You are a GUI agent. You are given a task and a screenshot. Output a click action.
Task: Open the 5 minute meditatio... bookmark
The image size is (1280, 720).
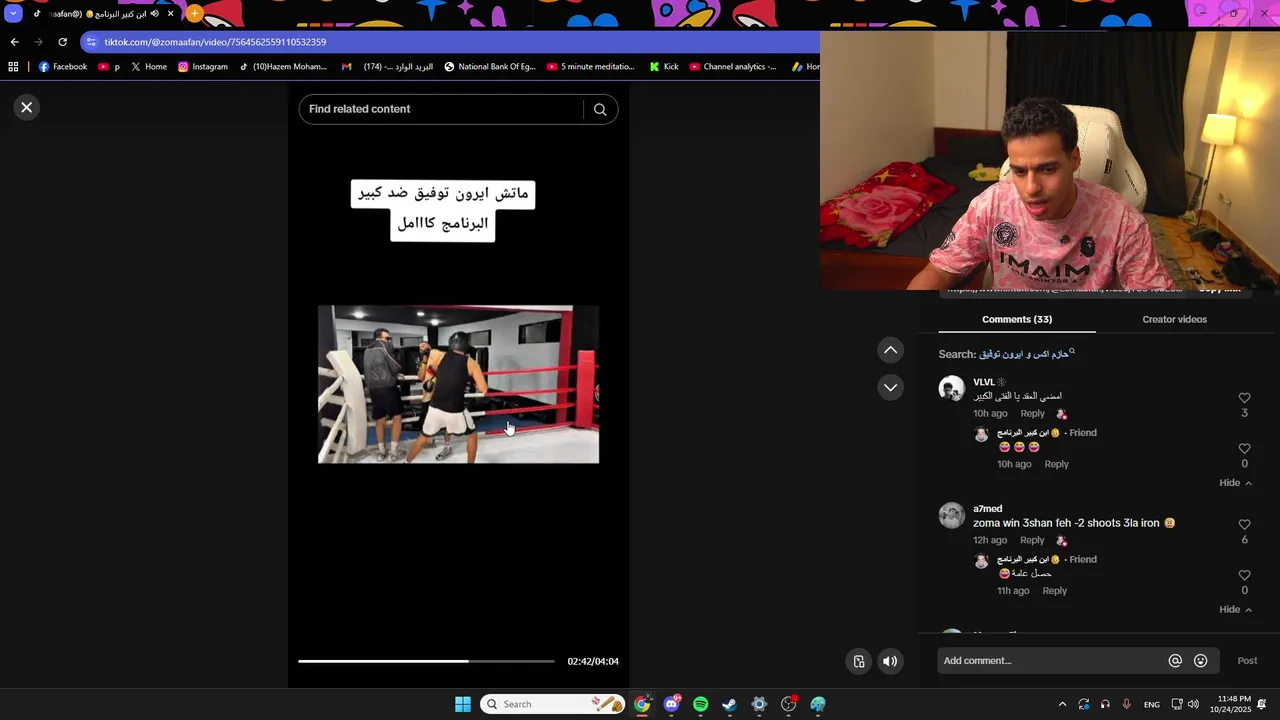coord(591,67)
